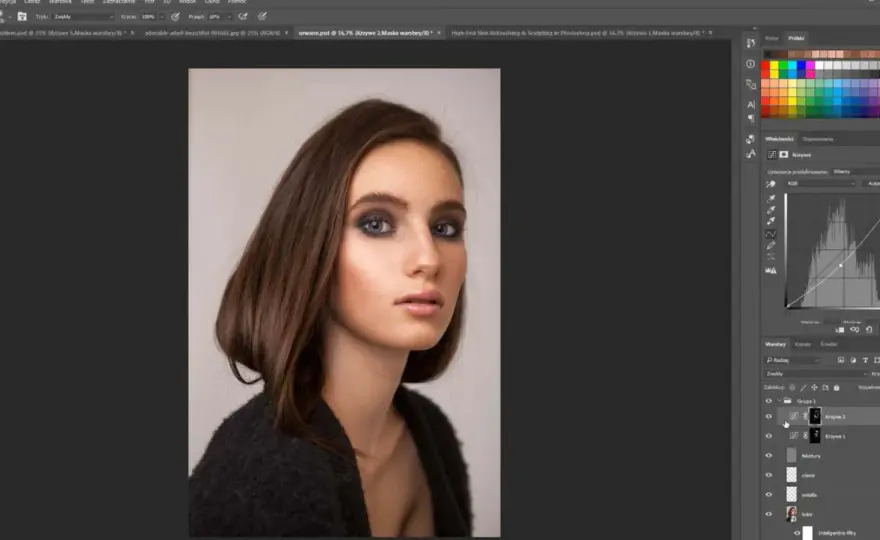The height and width of the screenshot is (540, 880).
Task: Click the view previous state icon in Properties
Action: [855, 330]
